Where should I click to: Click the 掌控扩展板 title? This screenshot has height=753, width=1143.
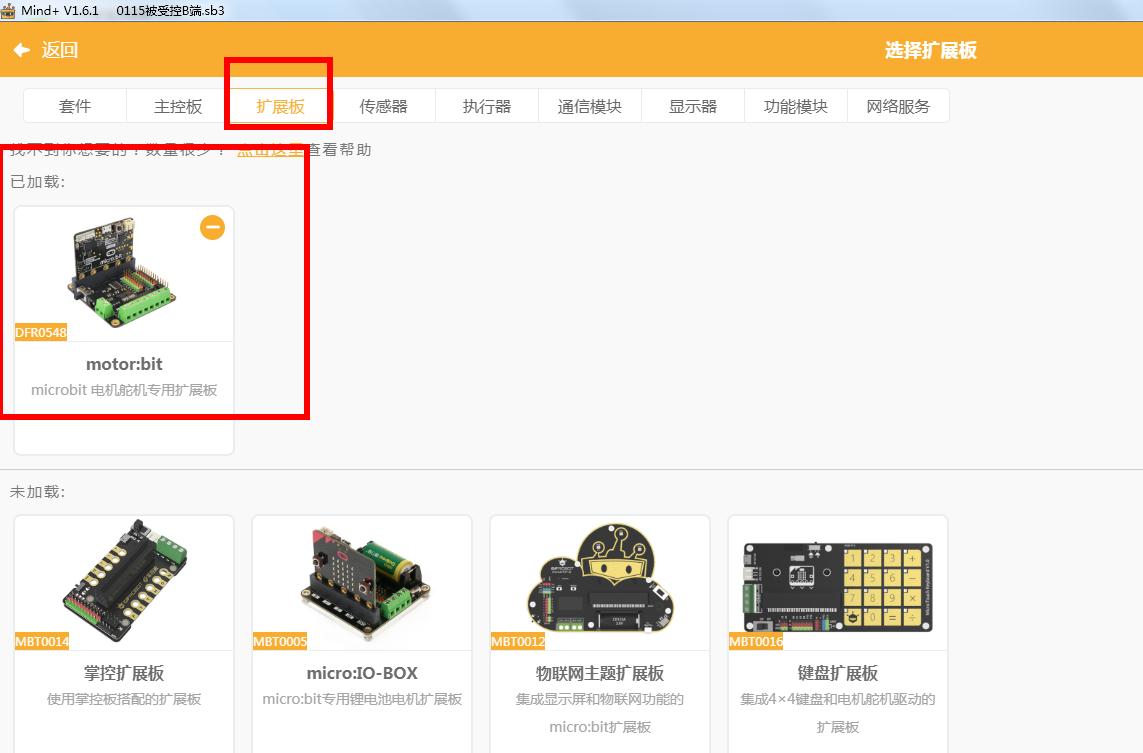[124, 673]
